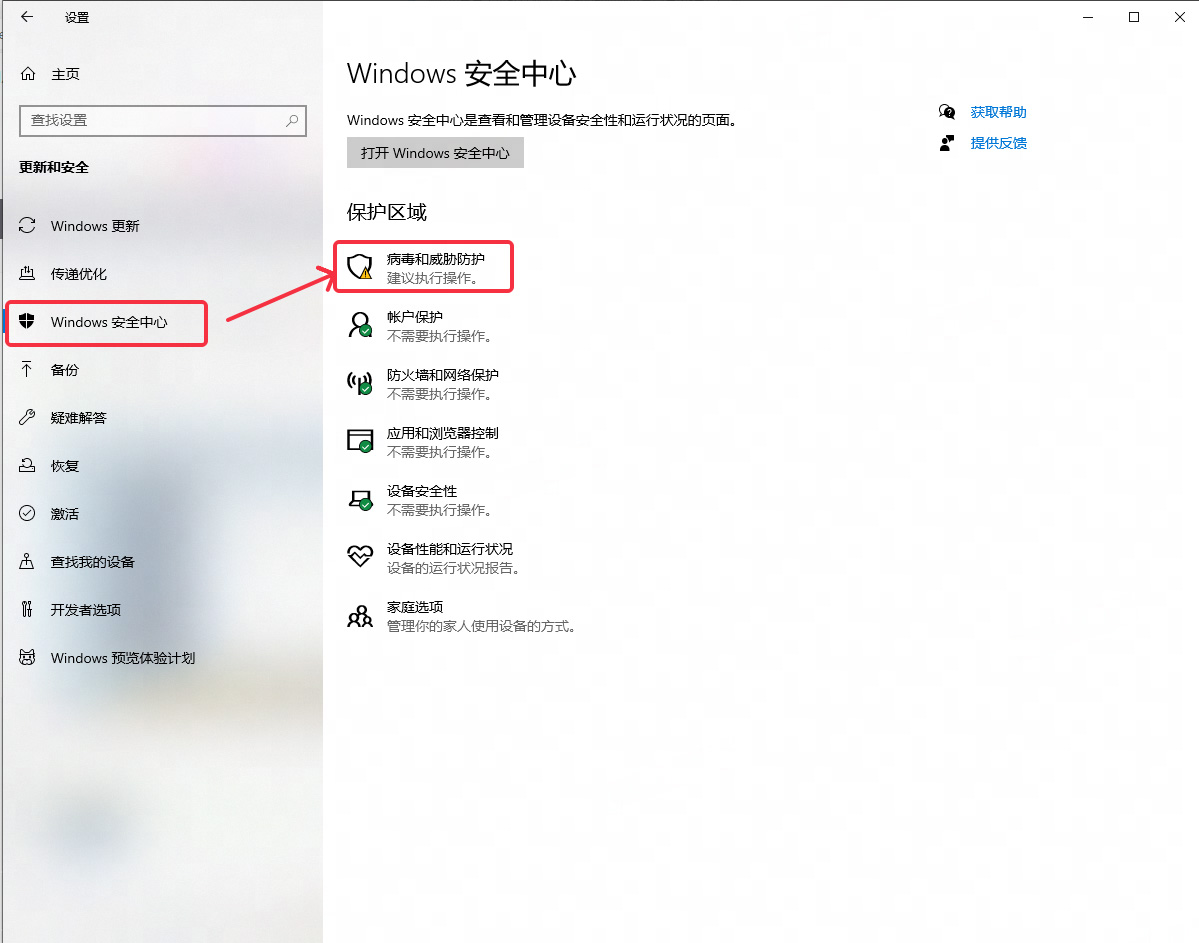Click the 应用和浏览器控制 window icon
Screen dimensions: 1199x943
tap(360, 441)
